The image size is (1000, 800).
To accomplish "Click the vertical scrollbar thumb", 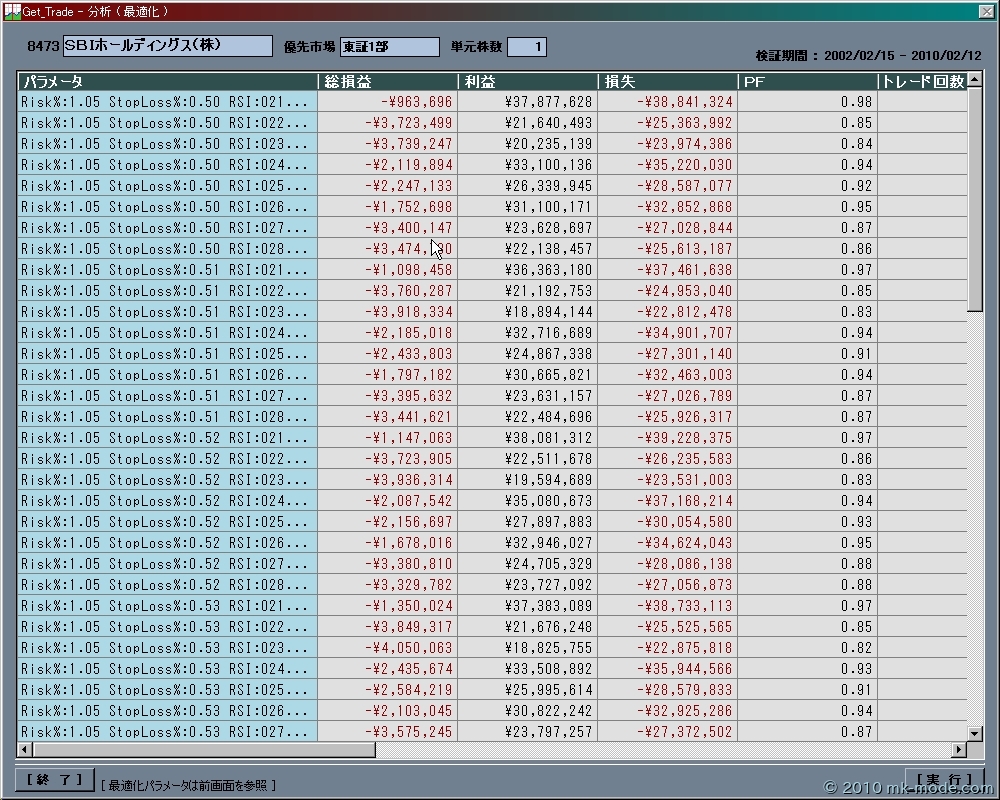I will pyautogui.click(x=975, y=200).
